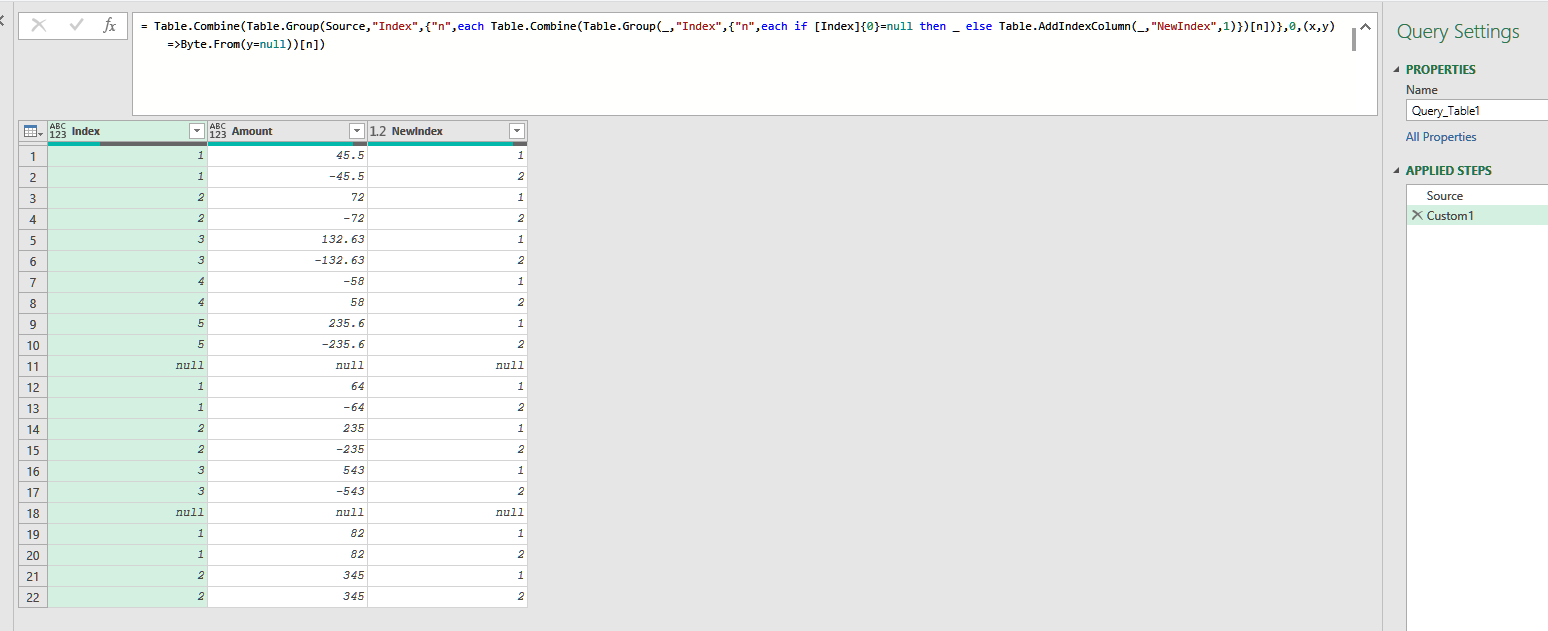Image resolution: width=1548 pixels, height=631 pixels.
Task: Select row number 1
Action: coord(33,155)
